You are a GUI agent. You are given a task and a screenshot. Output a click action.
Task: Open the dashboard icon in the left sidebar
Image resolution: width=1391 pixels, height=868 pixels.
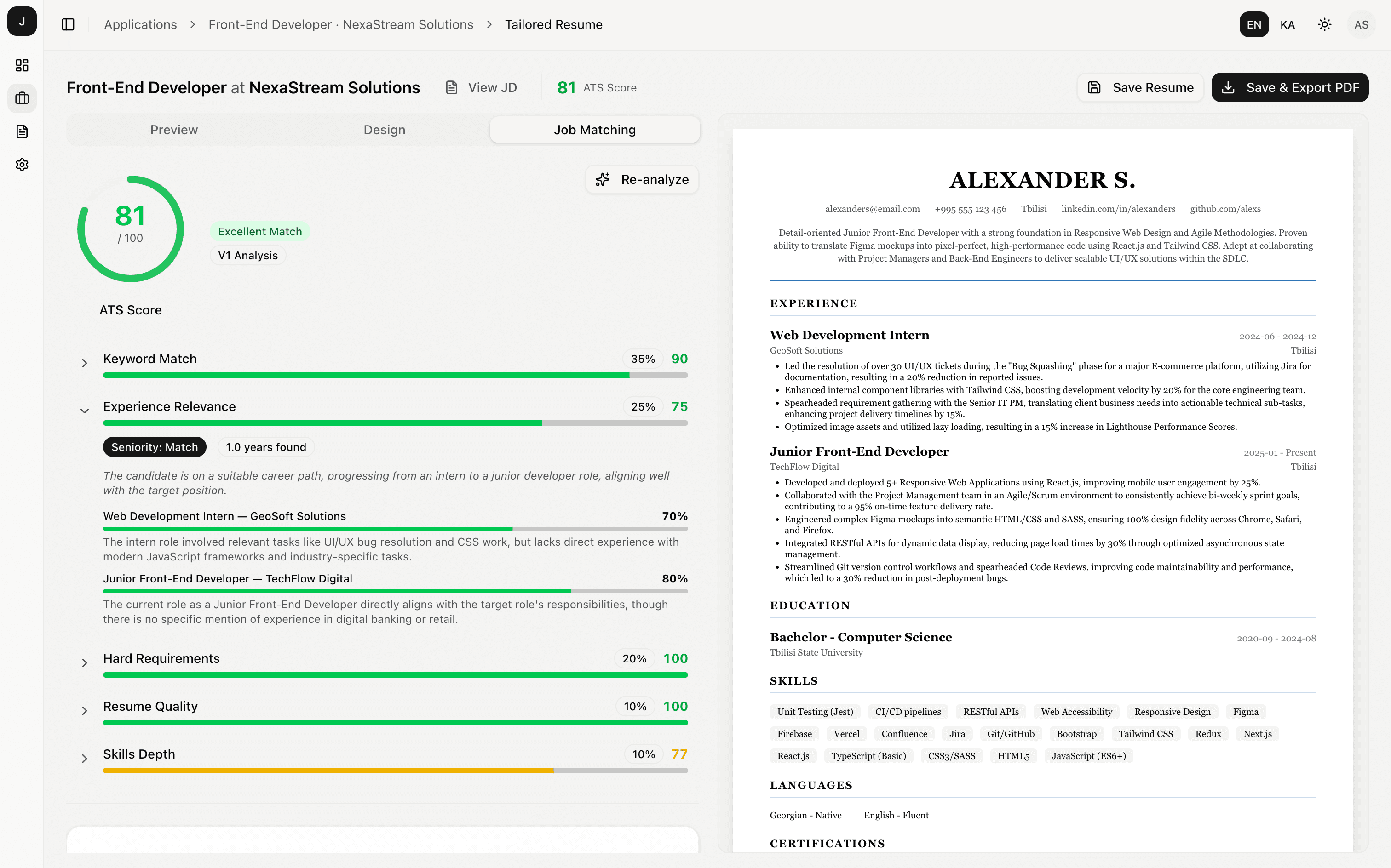(22, 65)
